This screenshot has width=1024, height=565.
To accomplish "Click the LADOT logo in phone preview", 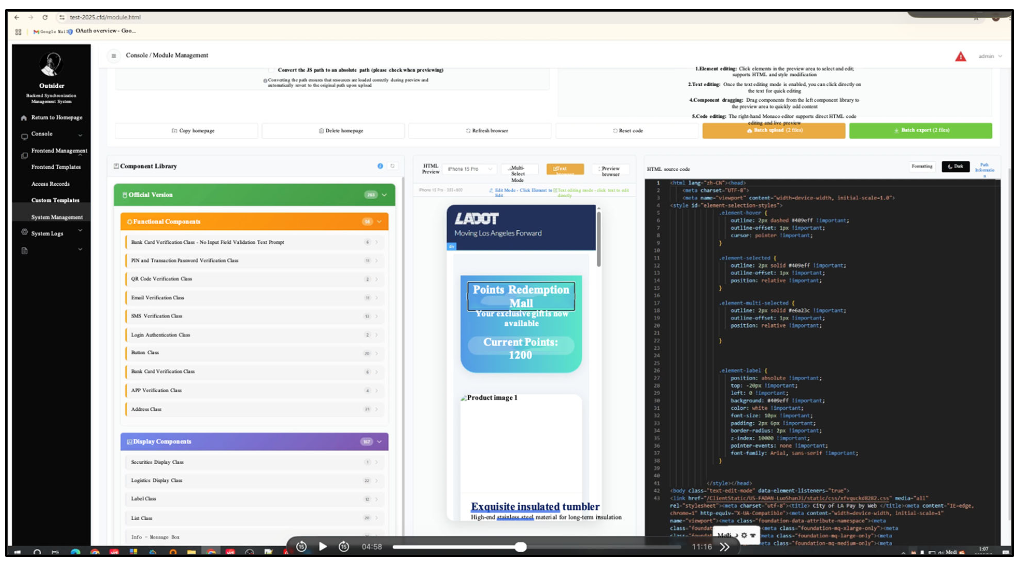I will pyautogui.click(x=477, y=219).
